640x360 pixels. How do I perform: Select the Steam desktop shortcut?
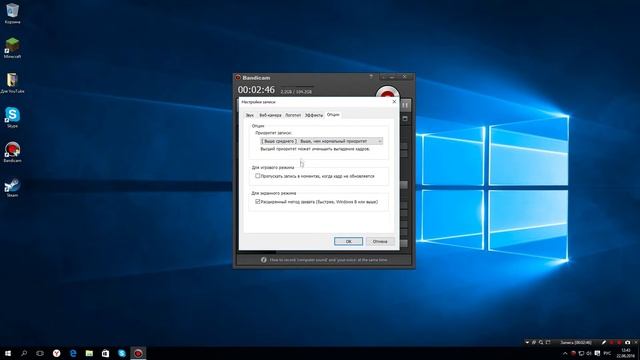[12, 187]
